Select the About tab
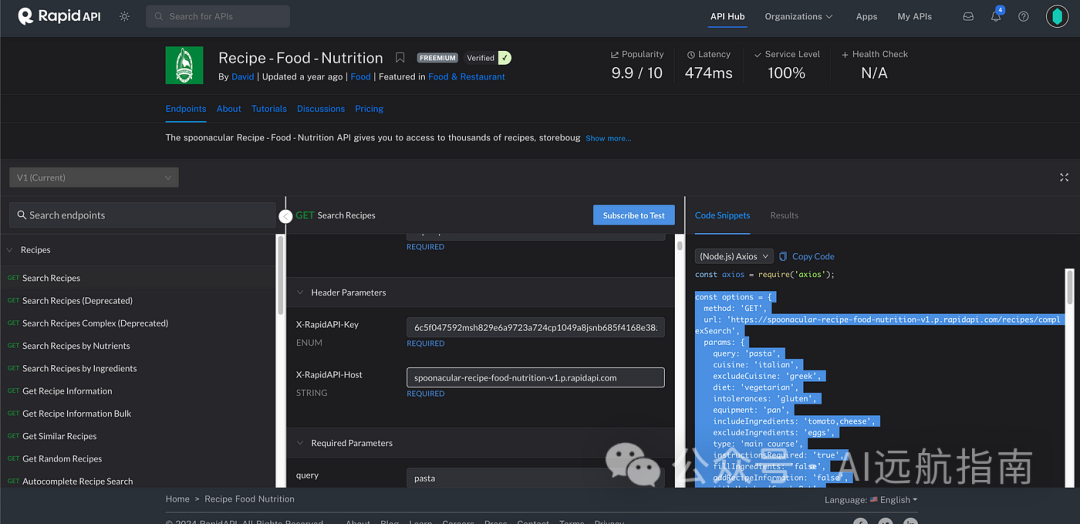Viewport: 1080px width, 524px height. tap(229, 109)
